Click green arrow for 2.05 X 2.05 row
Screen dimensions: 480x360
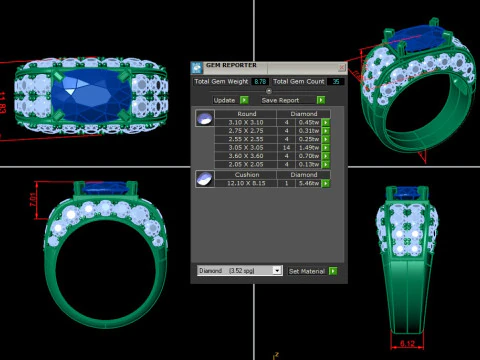point(326,164)
